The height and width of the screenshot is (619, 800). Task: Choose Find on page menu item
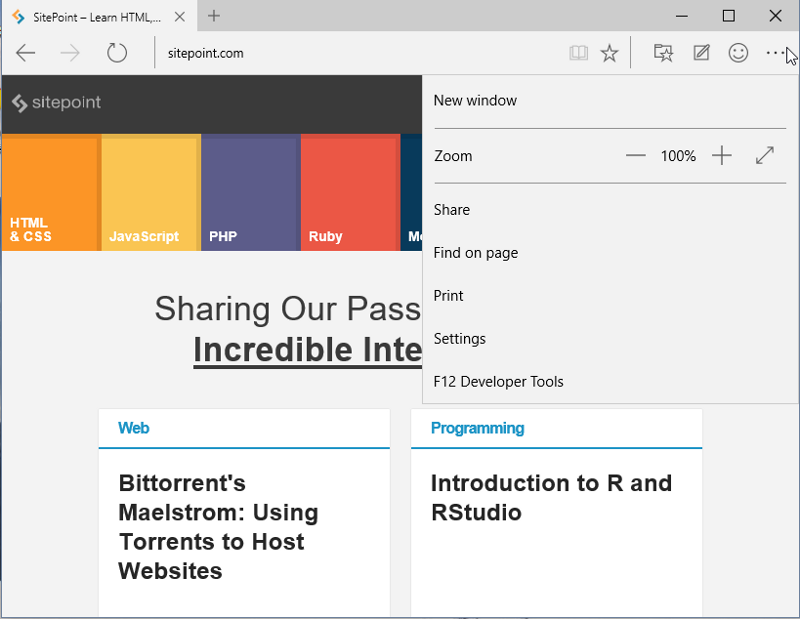pos(475,253)
